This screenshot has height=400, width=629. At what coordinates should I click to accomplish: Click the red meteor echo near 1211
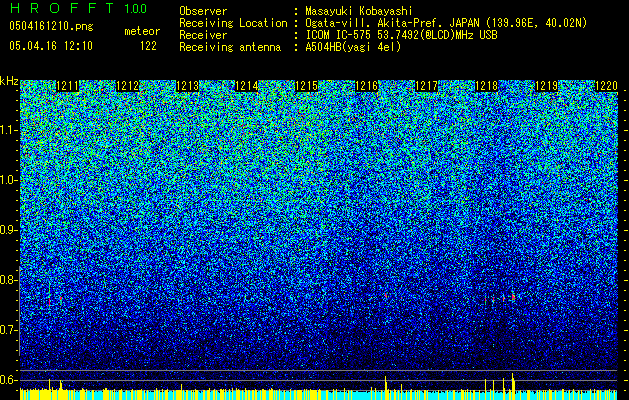coord(50,301)
